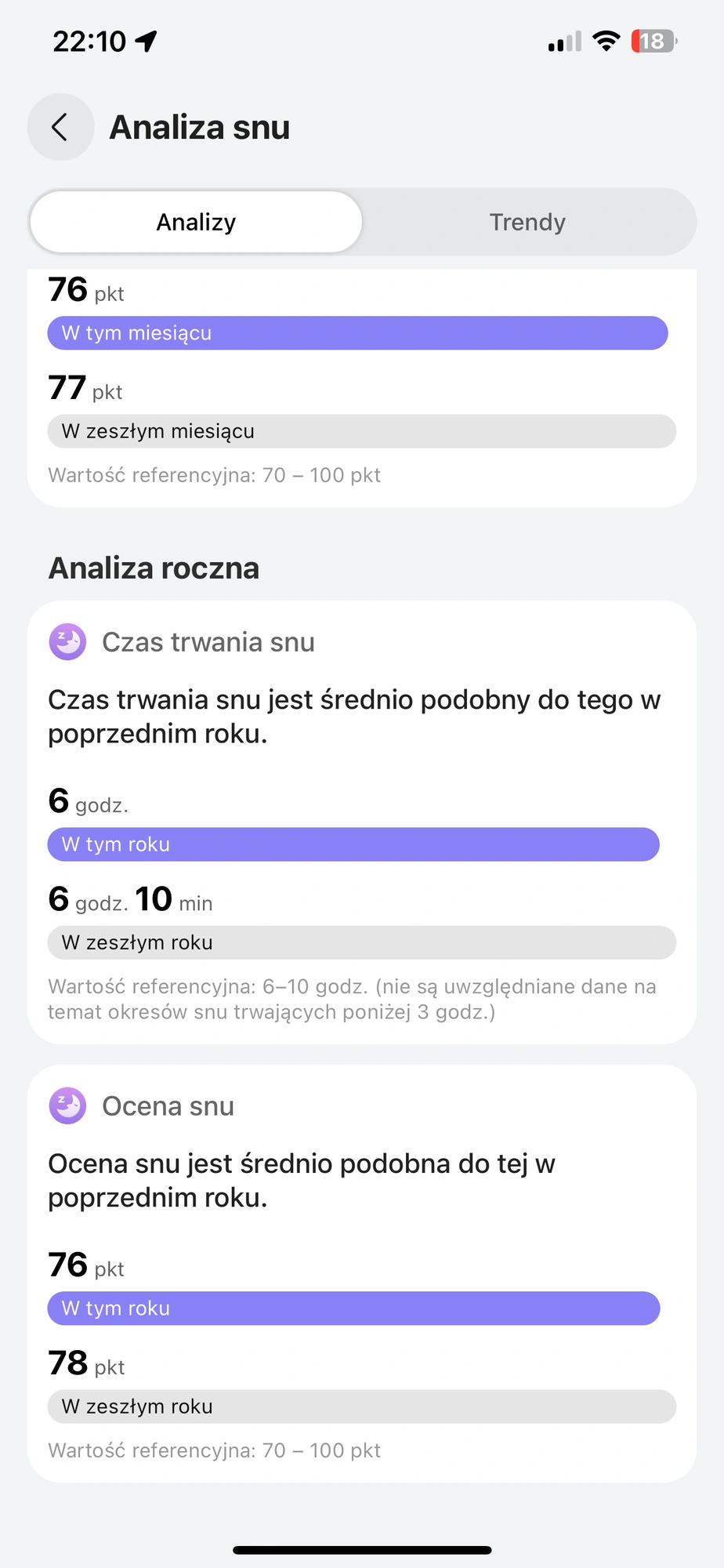Tap the Wi-Fi status icon

[x=606, y=41]
